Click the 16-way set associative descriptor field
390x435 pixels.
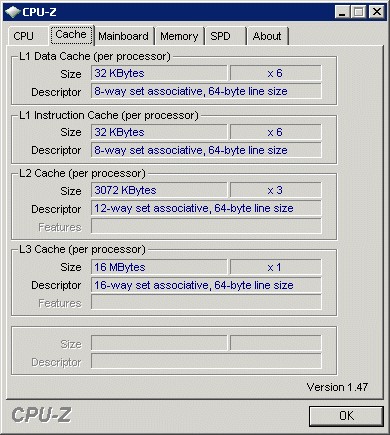coord(206,285)
